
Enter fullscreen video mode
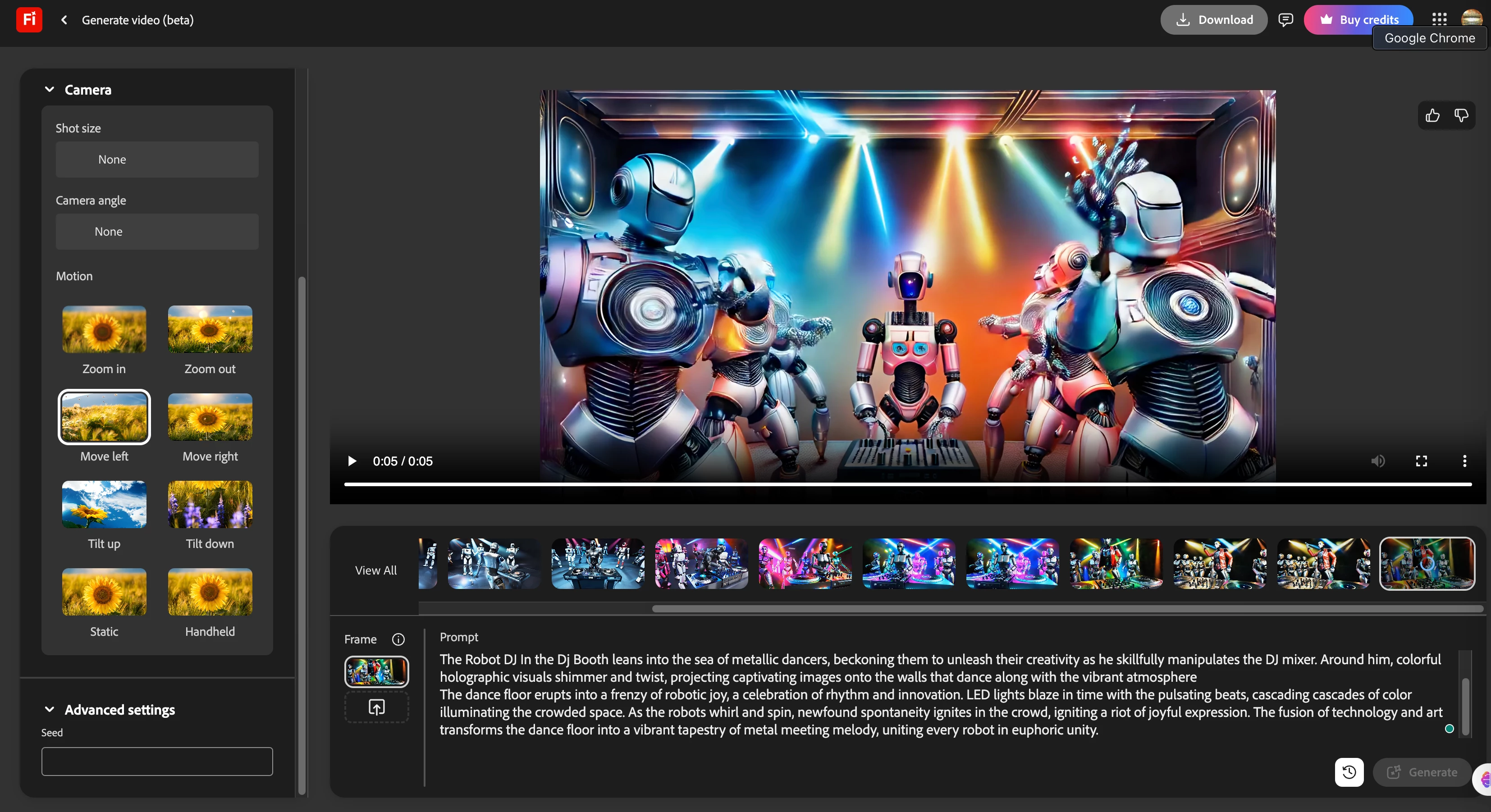click(x=1422, y=461)
